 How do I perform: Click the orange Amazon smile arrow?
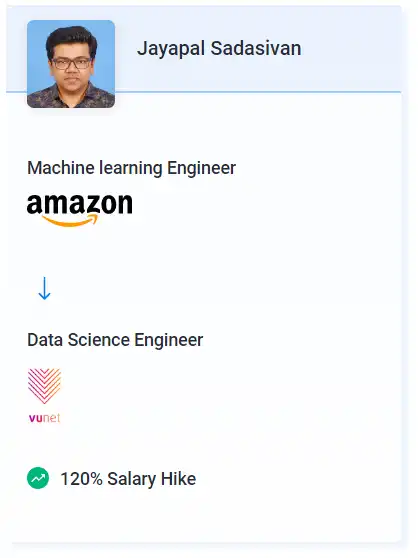point(70,220)
